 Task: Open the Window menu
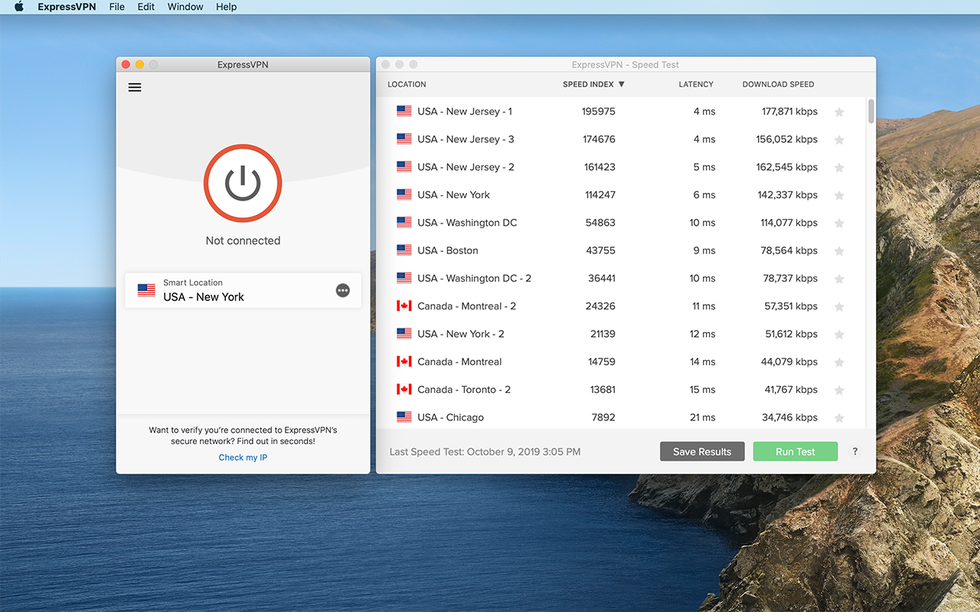click(x=184, y=7)
